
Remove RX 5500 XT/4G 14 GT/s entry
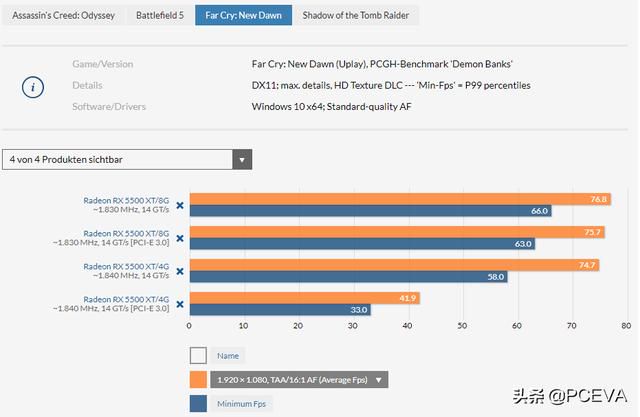[x=180, y=271]
